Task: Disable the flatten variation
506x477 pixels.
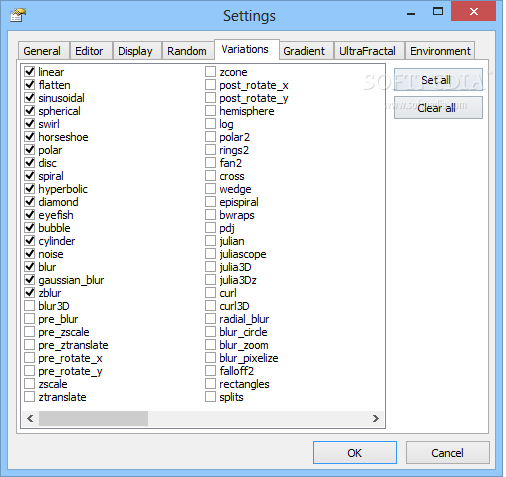Action: [x=30, y=84]
